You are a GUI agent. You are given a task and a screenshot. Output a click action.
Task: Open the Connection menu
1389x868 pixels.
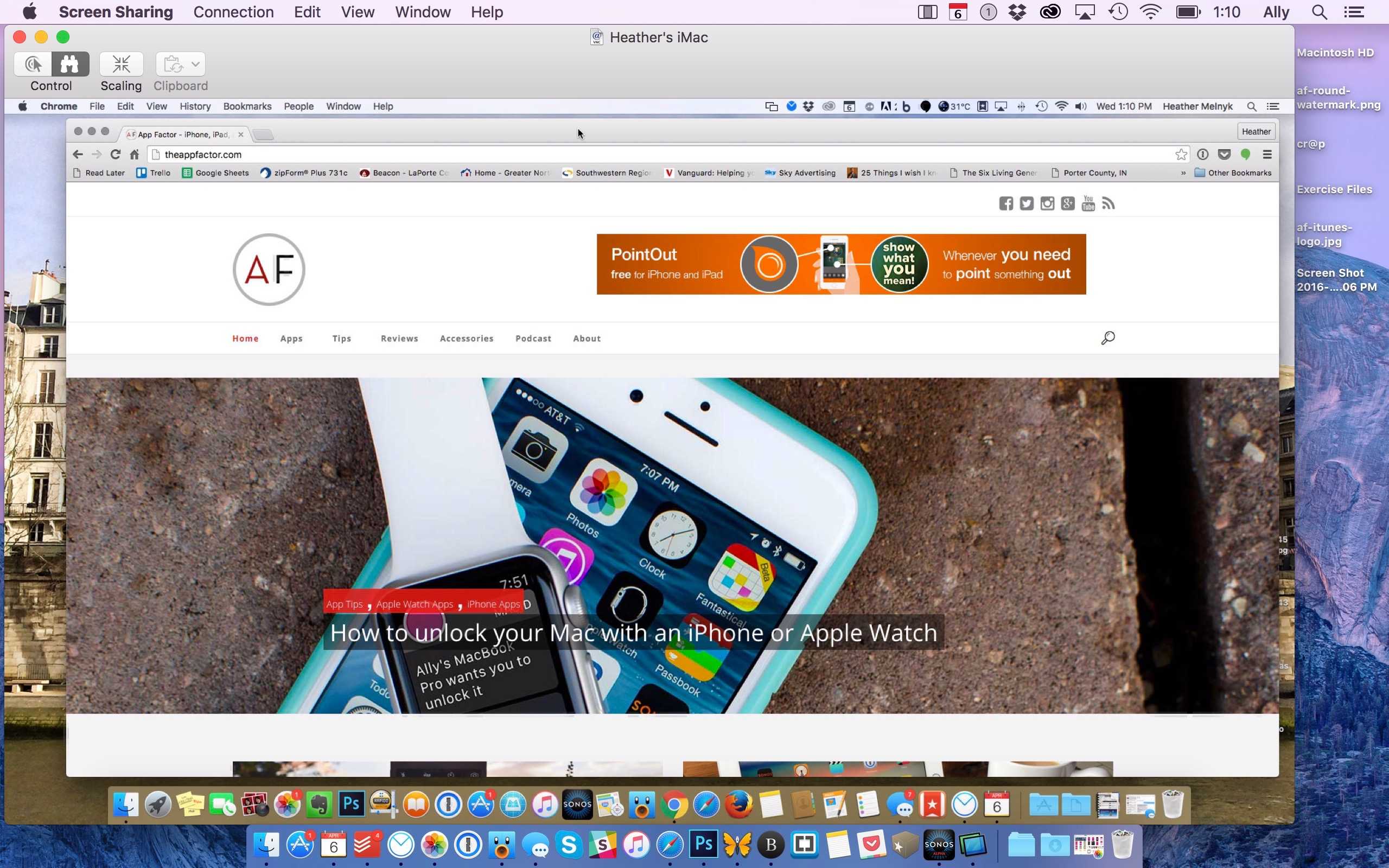tap(233, 12)
